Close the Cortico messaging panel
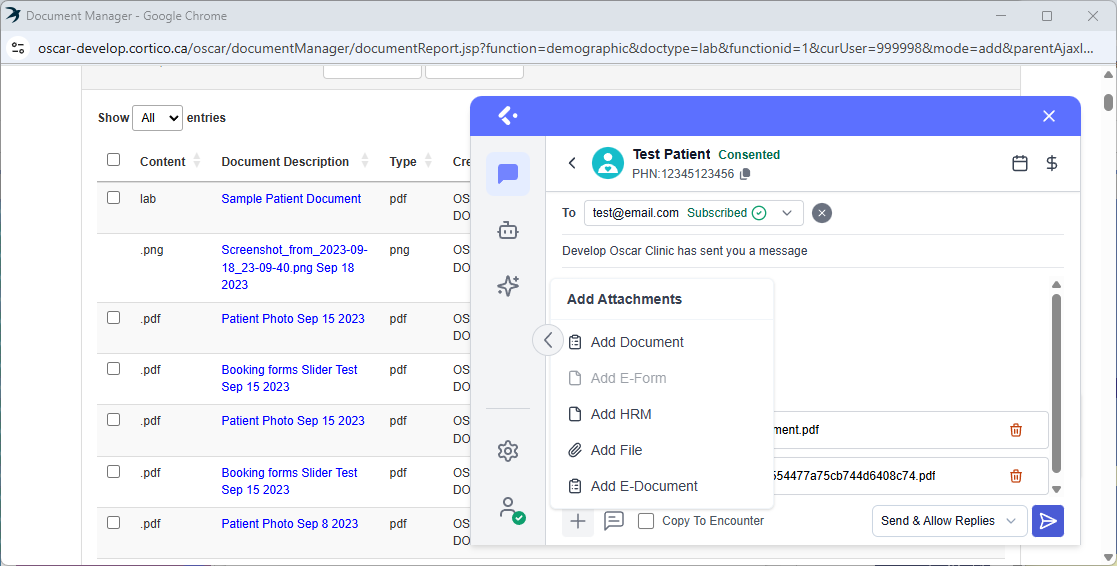 pos(1049,116)
